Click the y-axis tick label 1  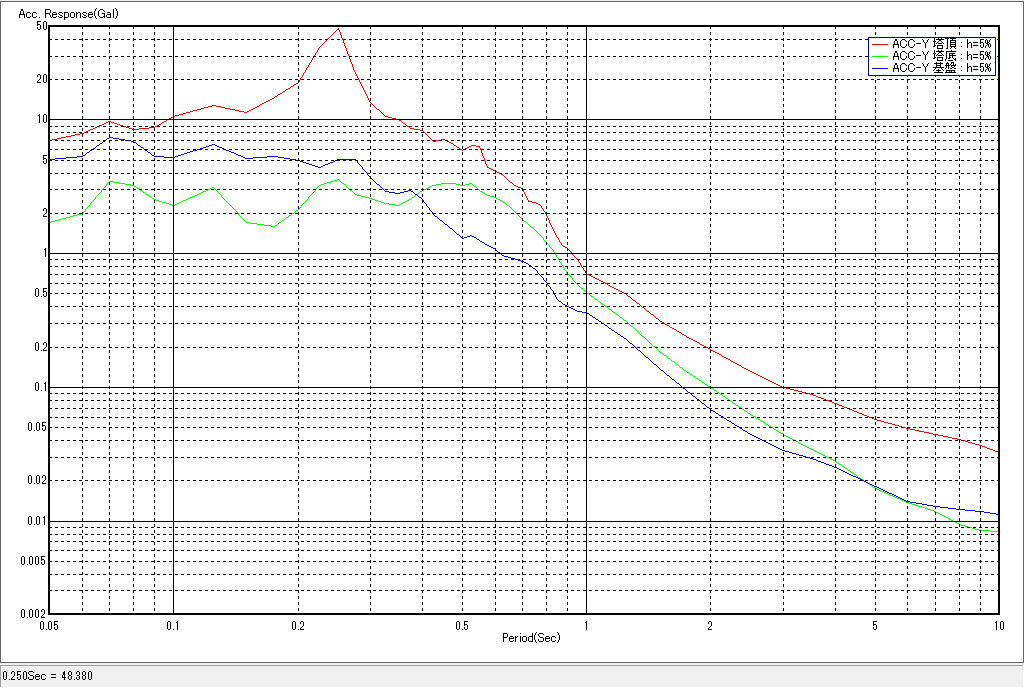(44, 254)
